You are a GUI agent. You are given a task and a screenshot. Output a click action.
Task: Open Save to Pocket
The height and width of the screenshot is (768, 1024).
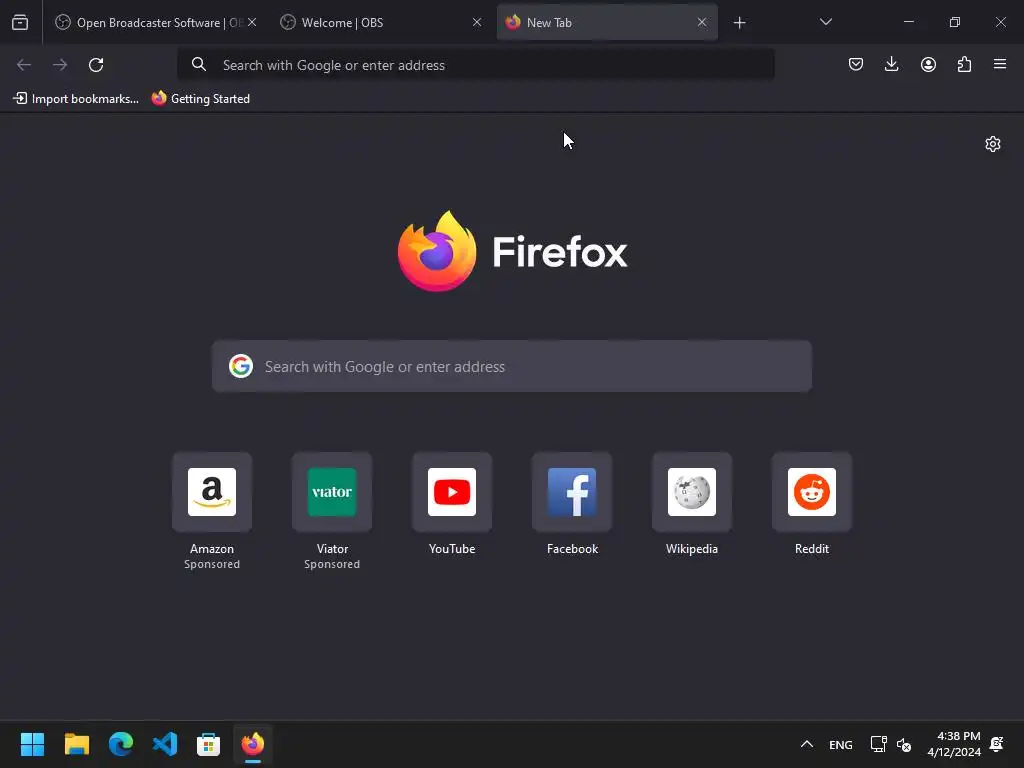tap(856, 64)
